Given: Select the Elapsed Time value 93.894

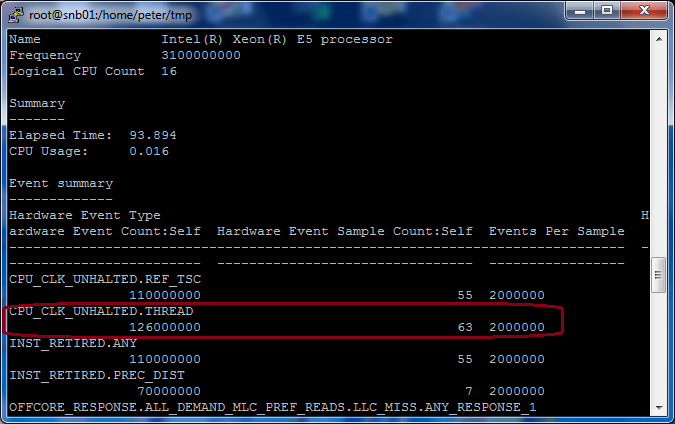Looking at the screenshot, I should tap(153, 136).
